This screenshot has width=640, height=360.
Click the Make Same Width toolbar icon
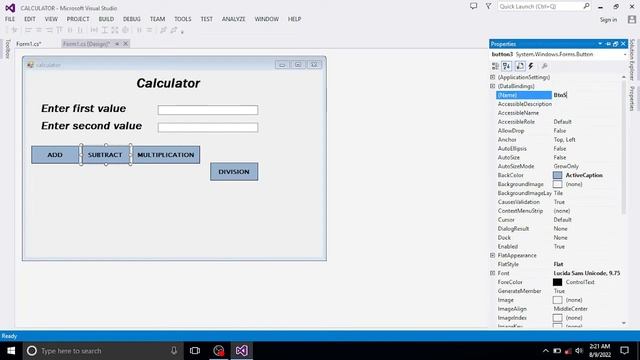coord(94,30)
